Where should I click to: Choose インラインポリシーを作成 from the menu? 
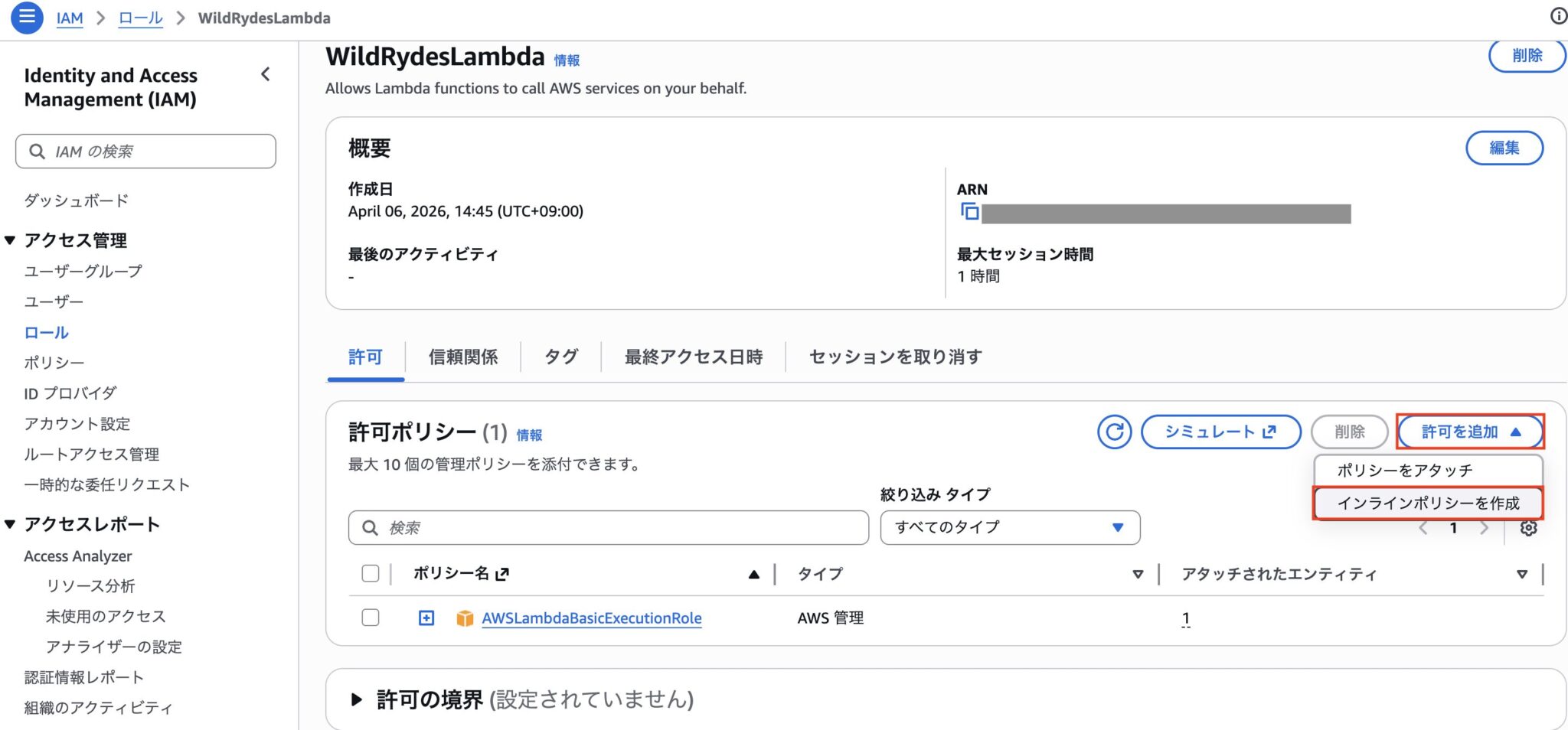coord(1428,503)
